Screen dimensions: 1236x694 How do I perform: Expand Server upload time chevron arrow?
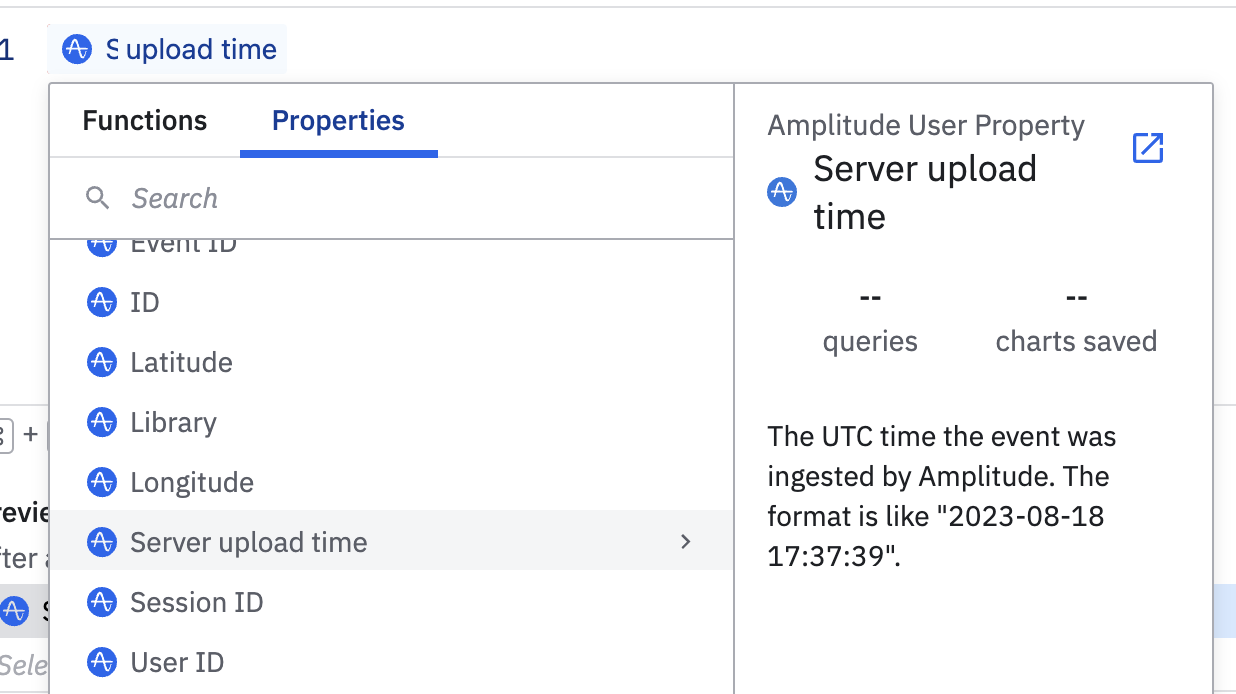(685, 542)
